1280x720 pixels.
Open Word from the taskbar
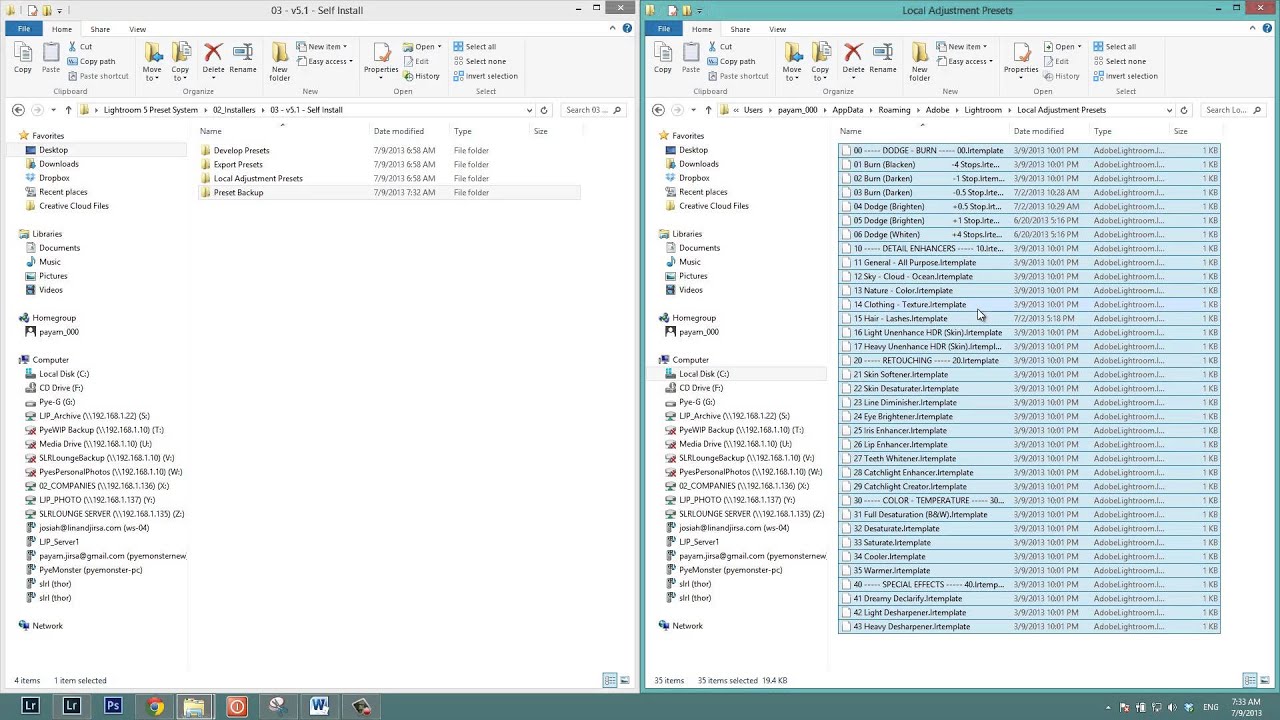(x=319, y=706)
